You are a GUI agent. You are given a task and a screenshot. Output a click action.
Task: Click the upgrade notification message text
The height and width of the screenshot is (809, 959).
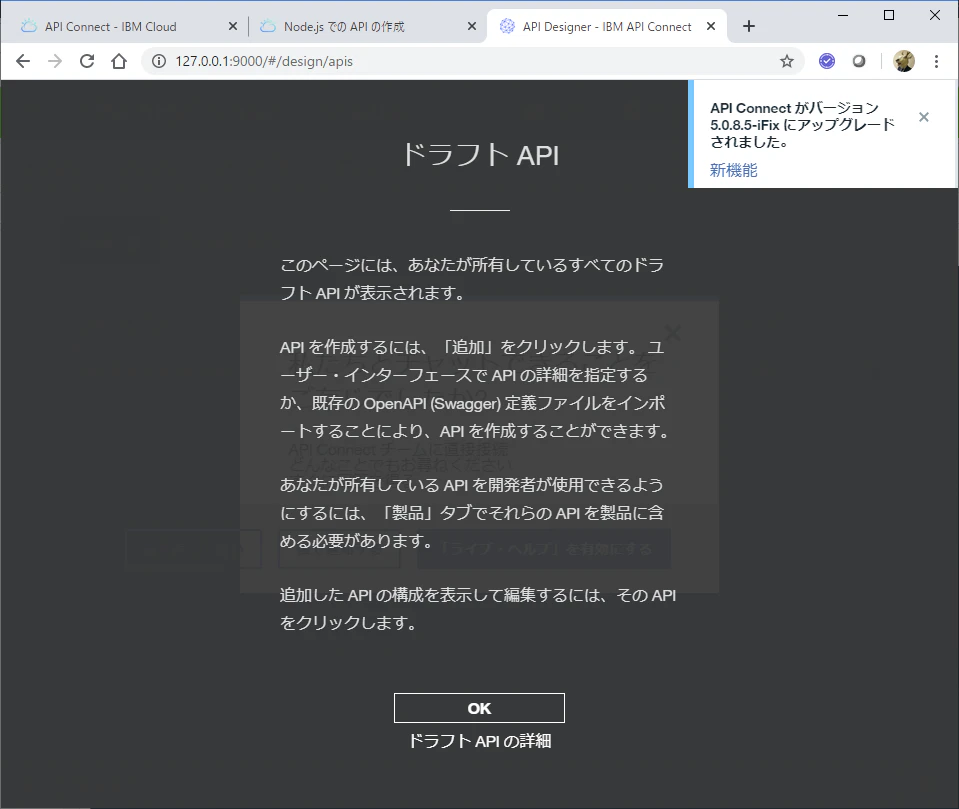pyautogui.click(x=802, y=125)
